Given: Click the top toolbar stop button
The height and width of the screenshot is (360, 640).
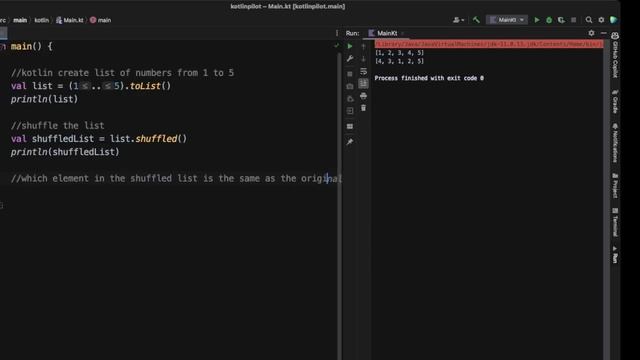Looking at the screenshot, I should 573,20.
